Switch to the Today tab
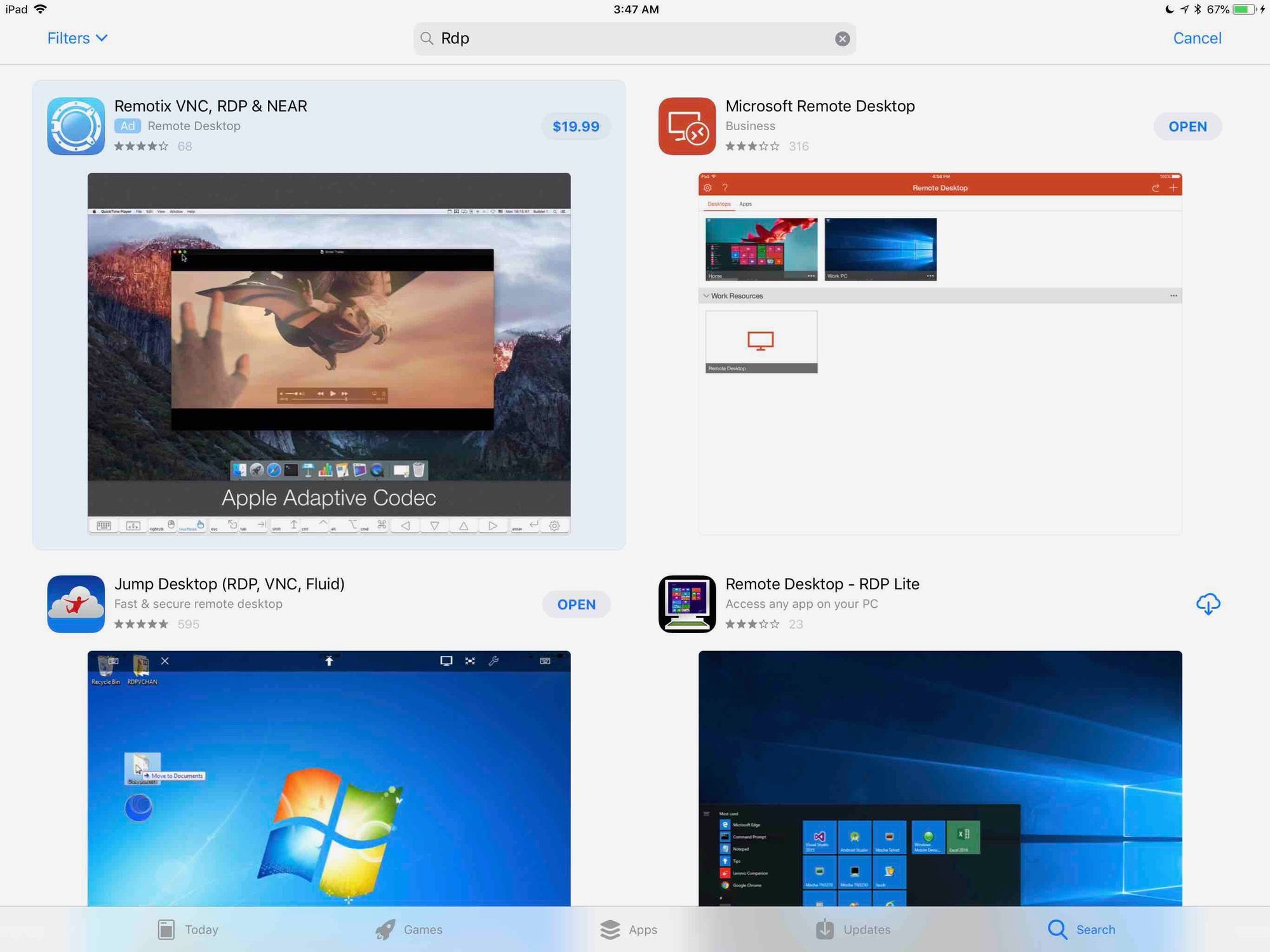Image resolution: width=1270 pixels, height=952 pixels. tap(188, 929)
